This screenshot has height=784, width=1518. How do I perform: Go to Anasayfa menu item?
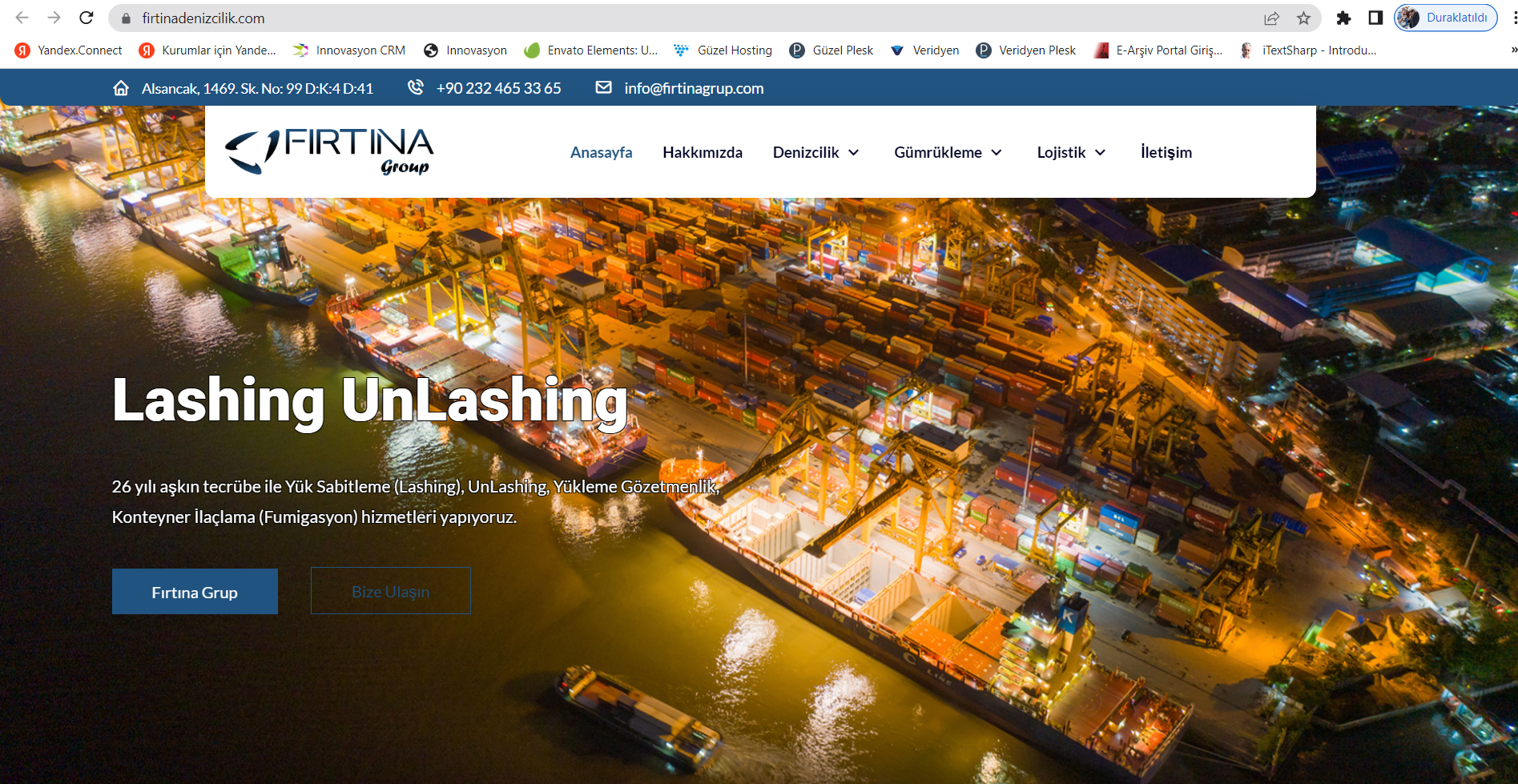coord(601,152)
